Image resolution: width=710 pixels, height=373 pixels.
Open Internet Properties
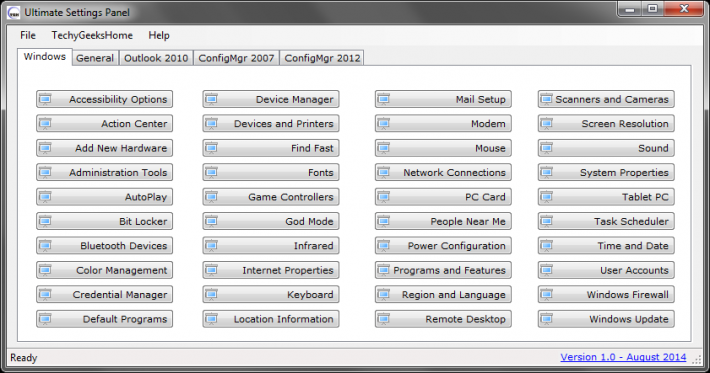271,270
